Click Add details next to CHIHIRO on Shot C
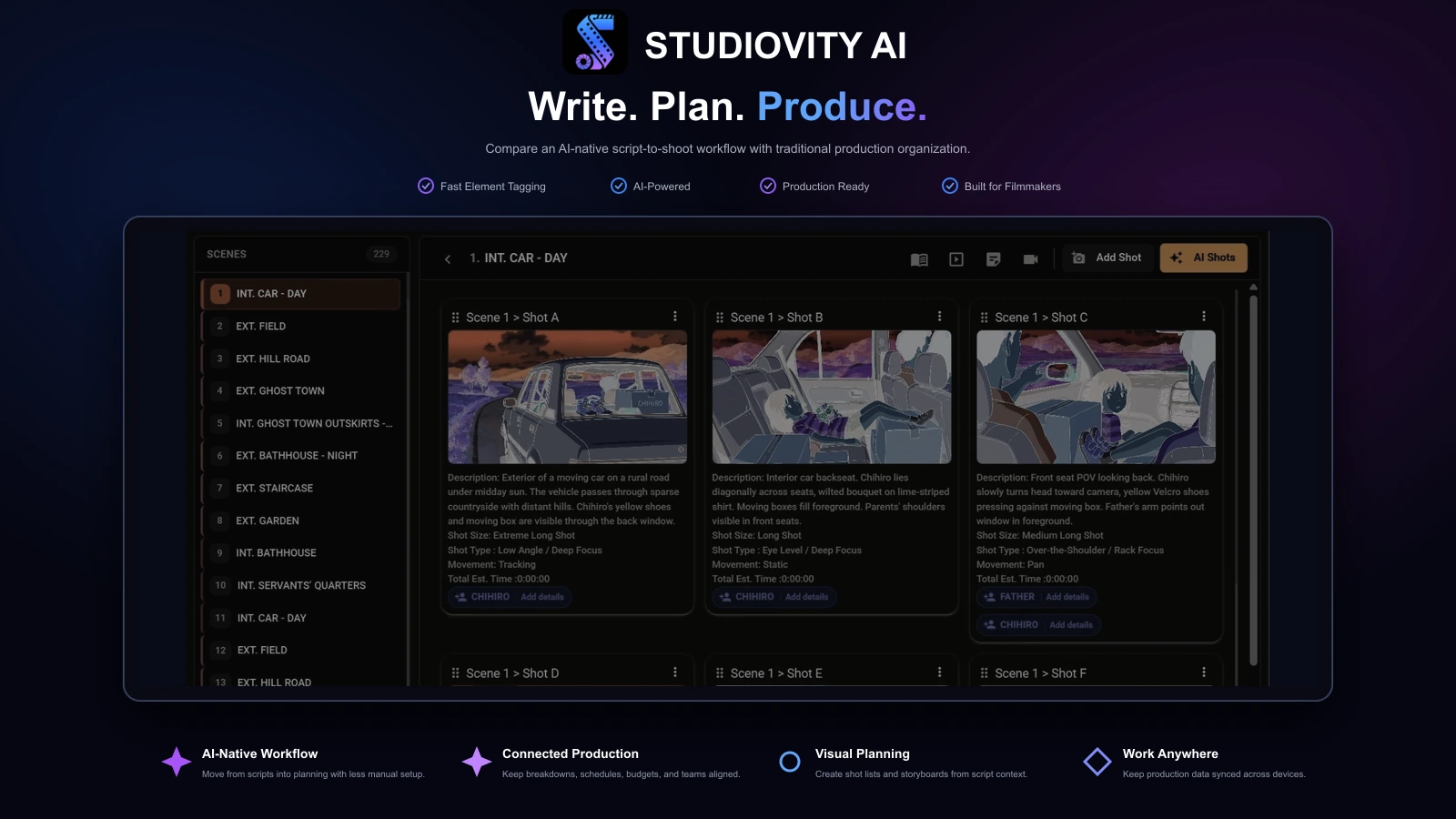Screen dimensions: 1456x819 [x=1071, y=625]
